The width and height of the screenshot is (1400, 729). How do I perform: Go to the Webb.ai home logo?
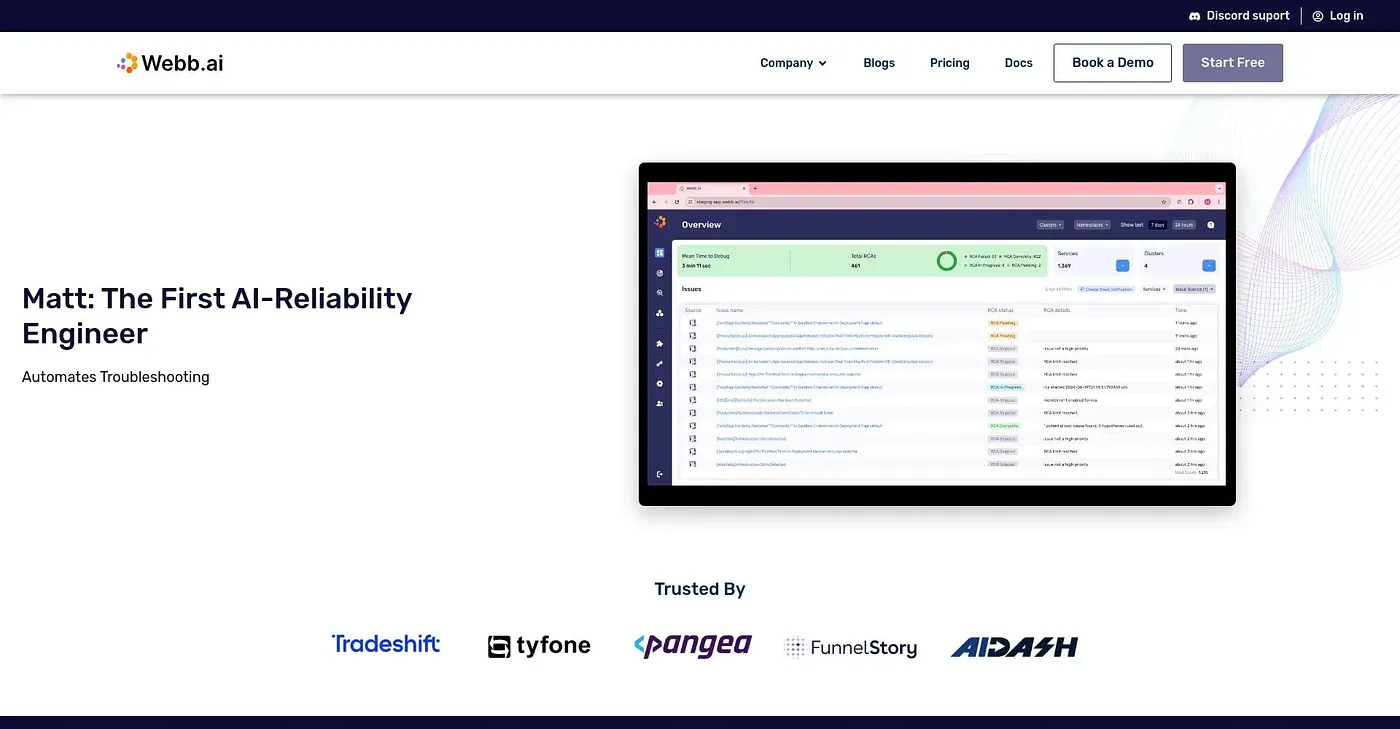coord(170,63)
